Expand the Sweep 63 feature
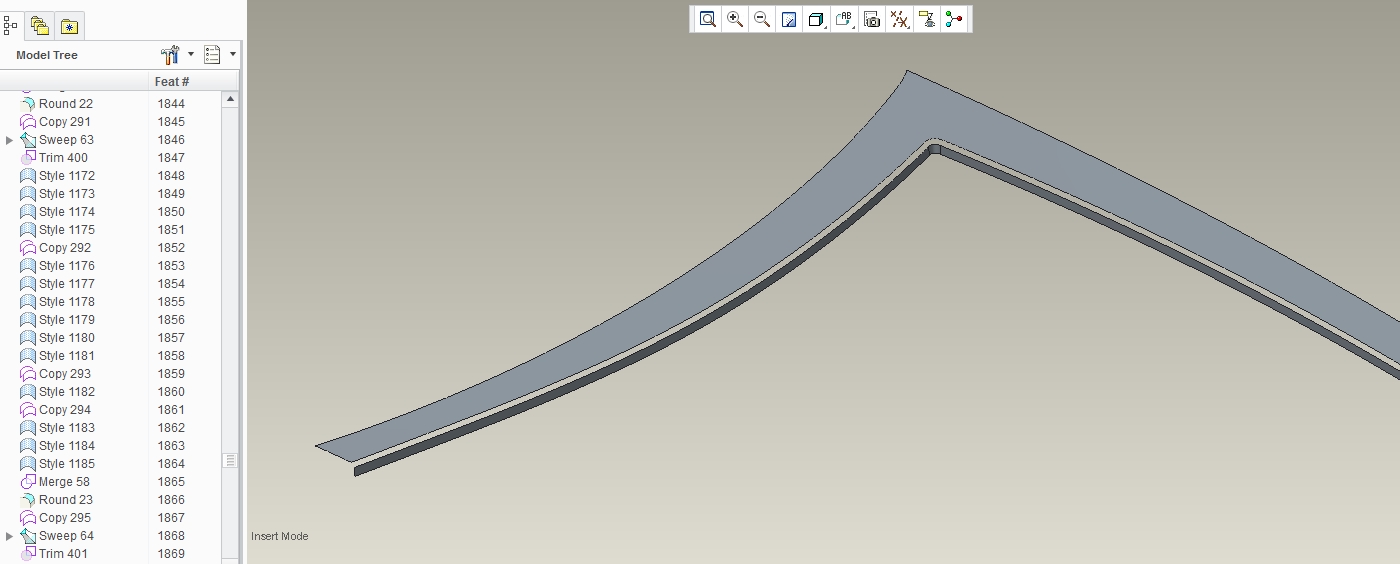 (x=10, y=140)
